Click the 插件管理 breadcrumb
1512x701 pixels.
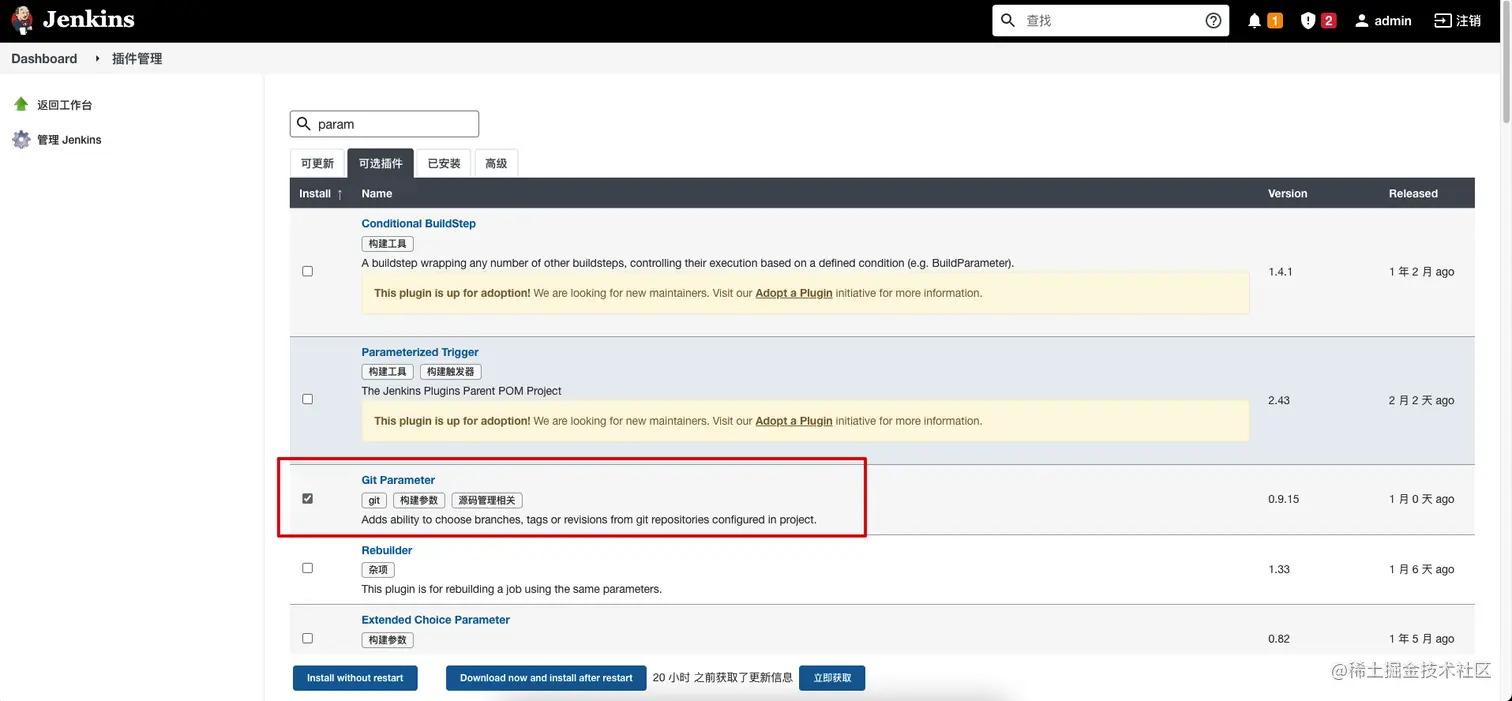pyautogui.click(x=137, y=59)
